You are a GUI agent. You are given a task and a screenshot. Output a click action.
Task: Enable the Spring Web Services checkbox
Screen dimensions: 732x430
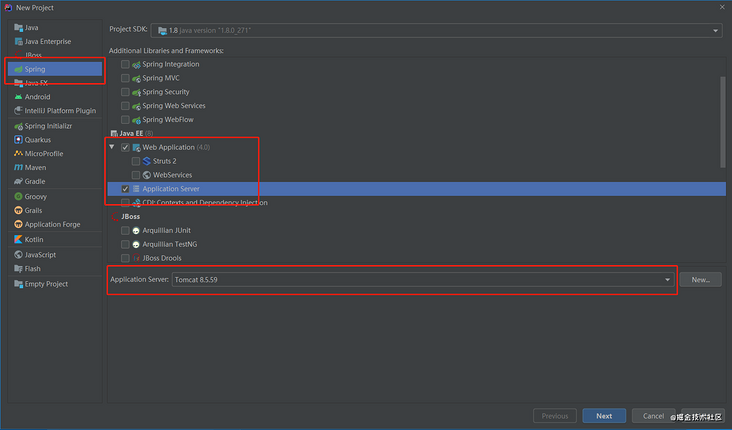pos(125,106)
